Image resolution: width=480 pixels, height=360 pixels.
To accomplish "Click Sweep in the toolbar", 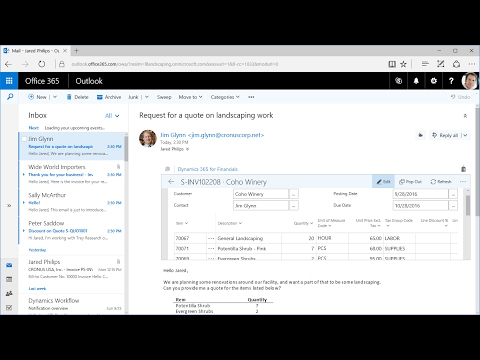I will pyautogui.click(x=164, y=97).
